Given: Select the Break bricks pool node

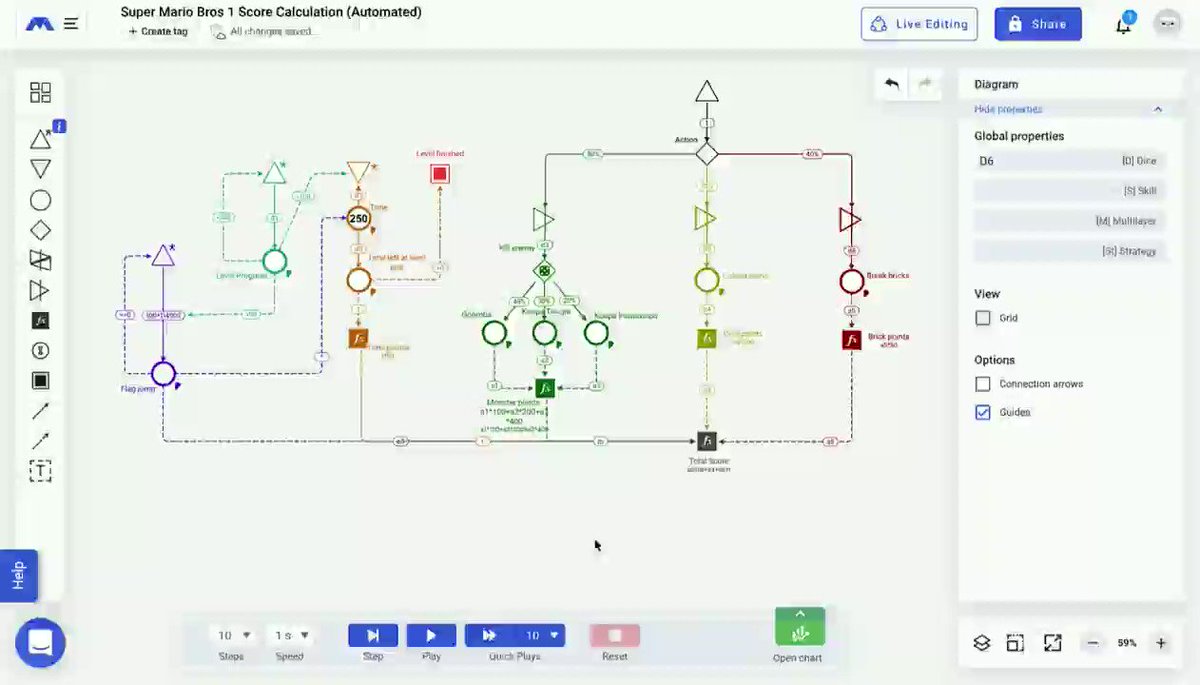Looking at the screenshot, I should [852, 281].
